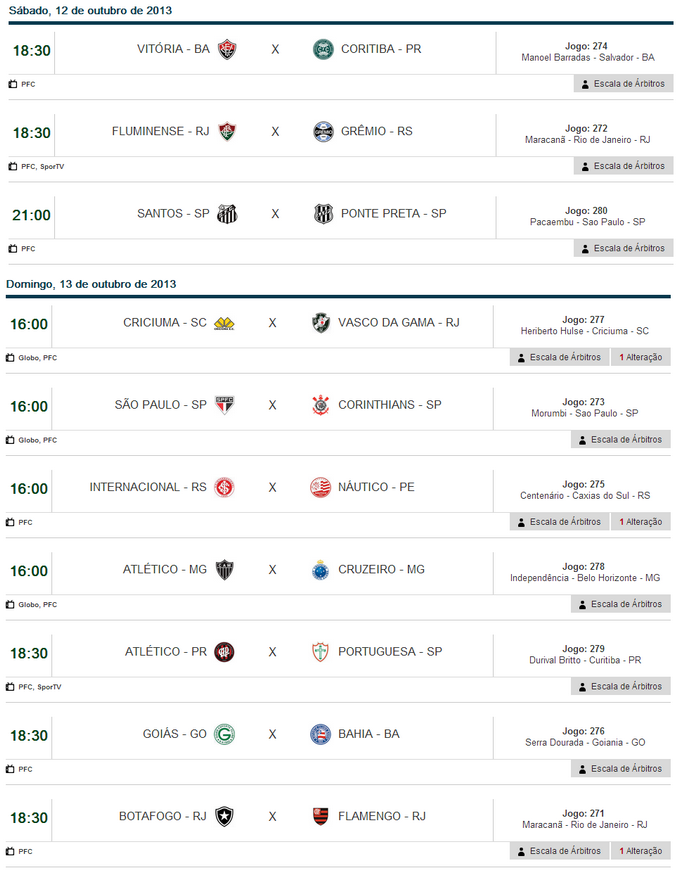Open Escala de Árbitros for Santos match

tap(623, 248)
